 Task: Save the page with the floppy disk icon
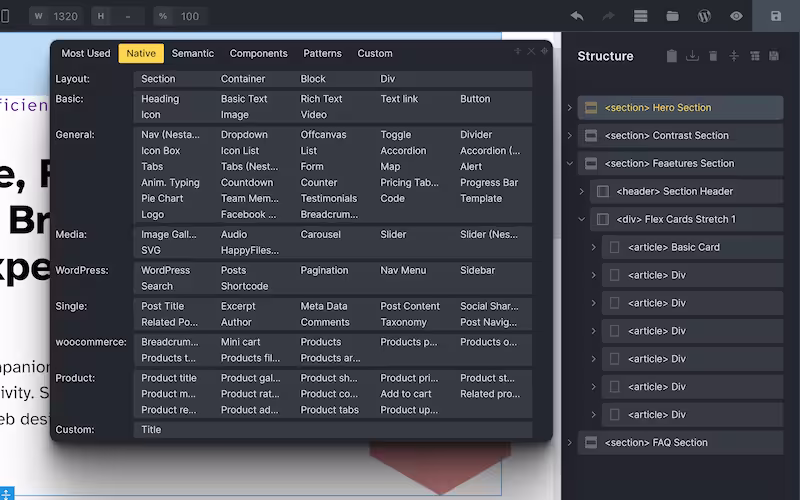tap(776, 16)
